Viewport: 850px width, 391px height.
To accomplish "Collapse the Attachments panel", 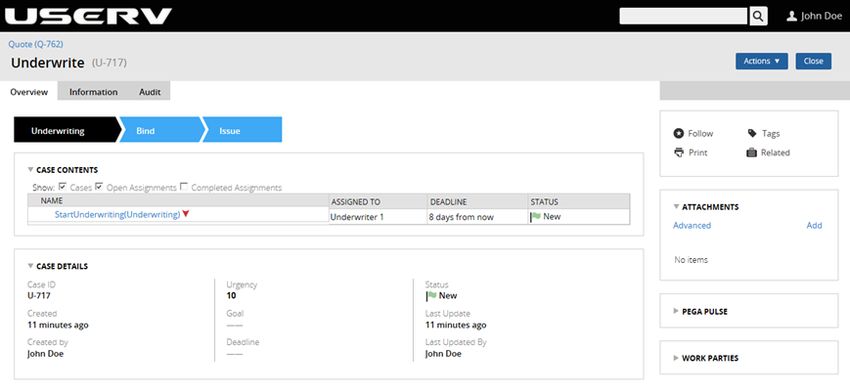I will pyautogui.click(x=676, y=207).
